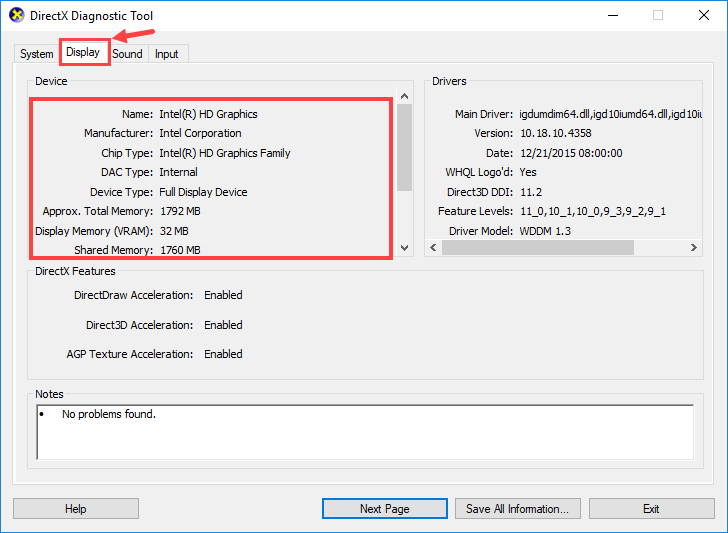
Task: Click the DAC Type value 'Internal'
Action: [x=178, y=172]
